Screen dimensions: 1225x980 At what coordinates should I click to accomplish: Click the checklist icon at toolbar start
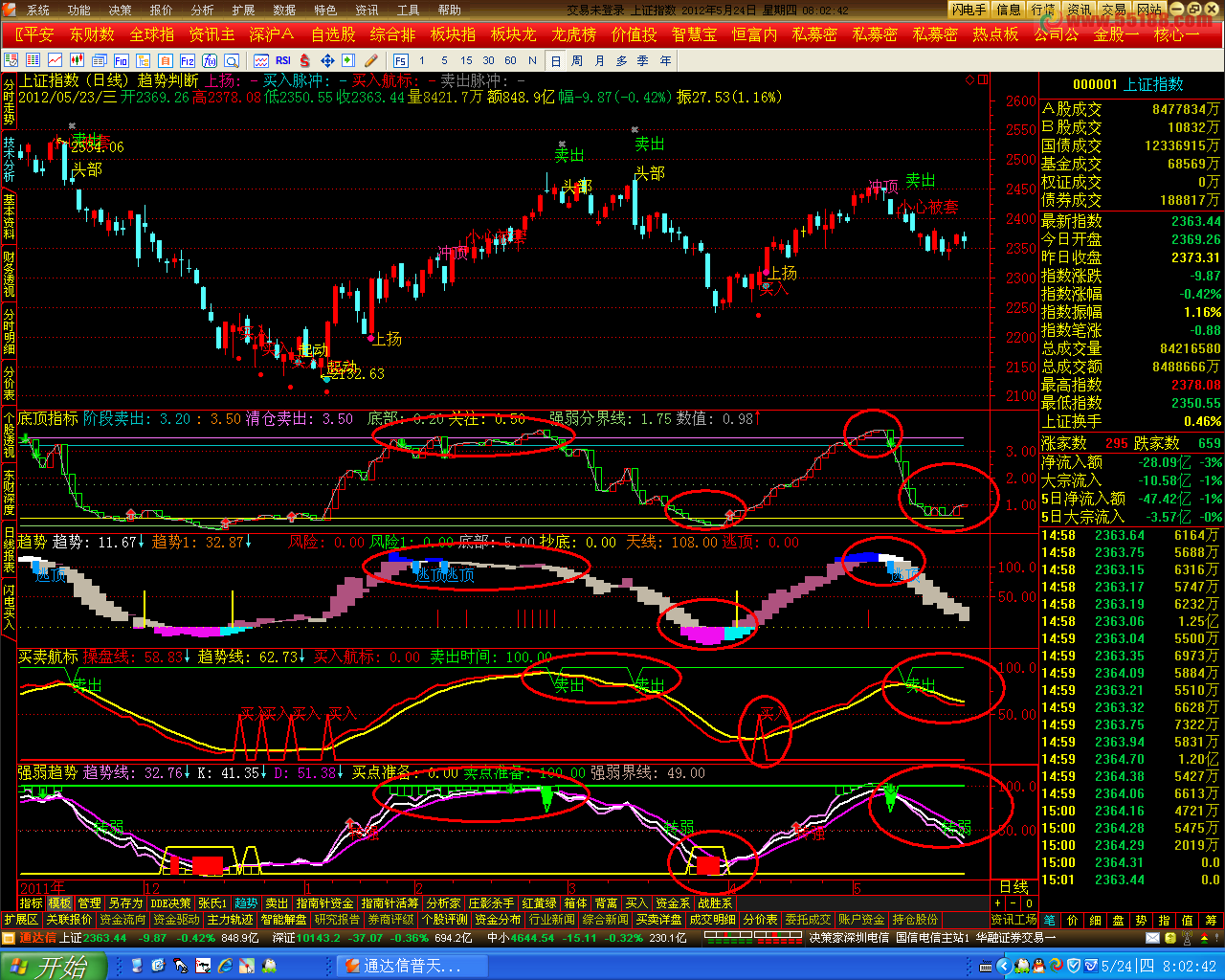[11, 60]
